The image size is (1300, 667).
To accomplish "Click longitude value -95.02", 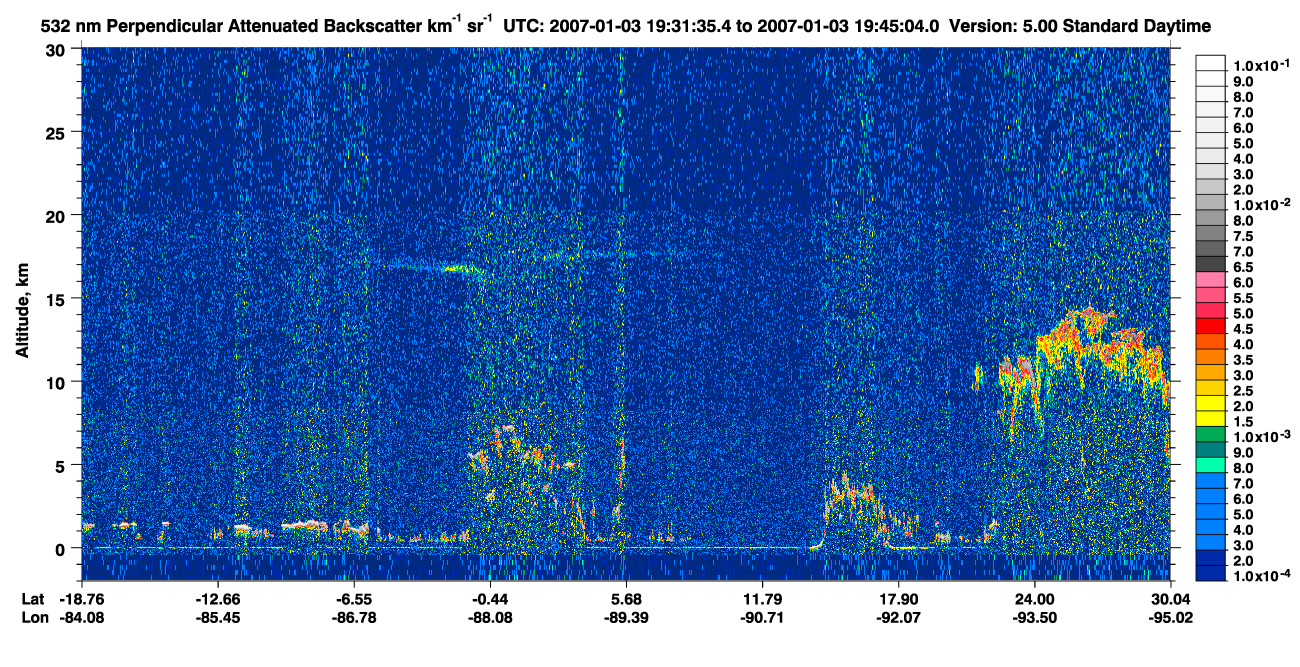I will (1171, 617).
